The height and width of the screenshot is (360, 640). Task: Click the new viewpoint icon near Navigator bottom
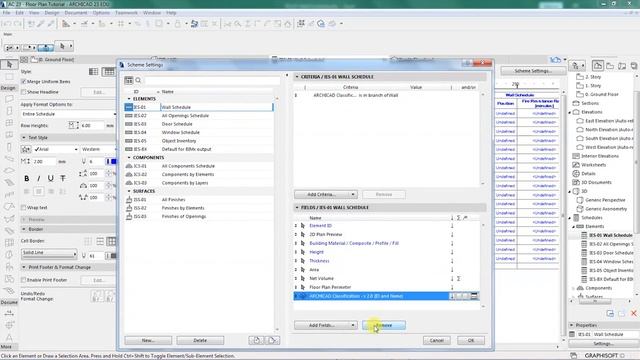(610, 313)
